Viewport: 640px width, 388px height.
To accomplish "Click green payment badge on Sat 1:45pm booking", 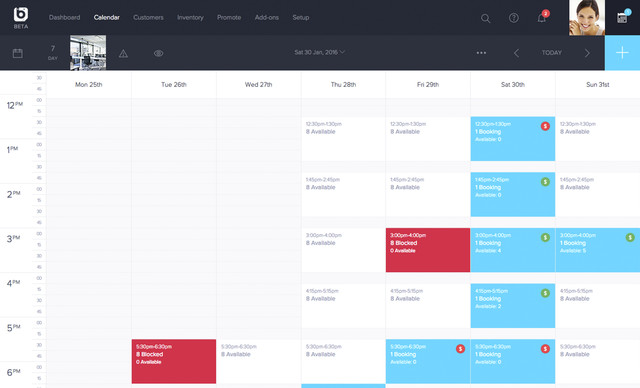I will click(x=545, y=182).
